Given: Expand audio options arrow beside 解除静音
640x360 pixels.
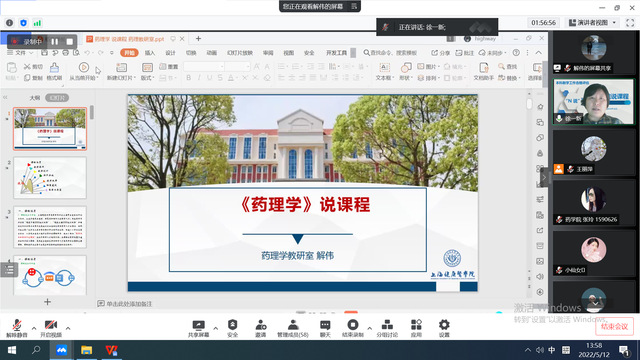Looking at the screenshot, I should tap(34, 328).
